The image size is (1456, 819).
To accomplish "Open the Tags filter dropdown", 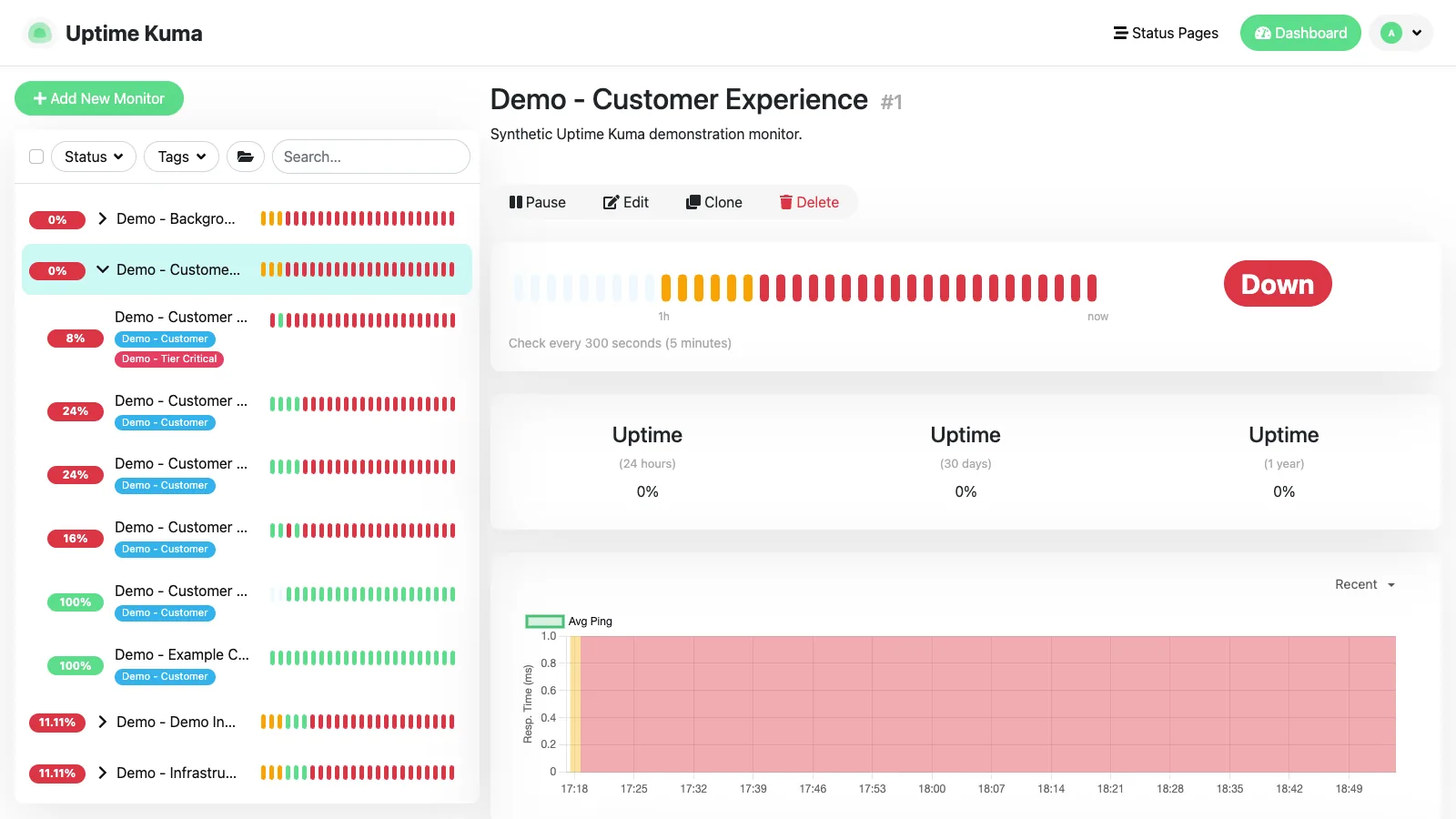I will (x=182, y=157).
